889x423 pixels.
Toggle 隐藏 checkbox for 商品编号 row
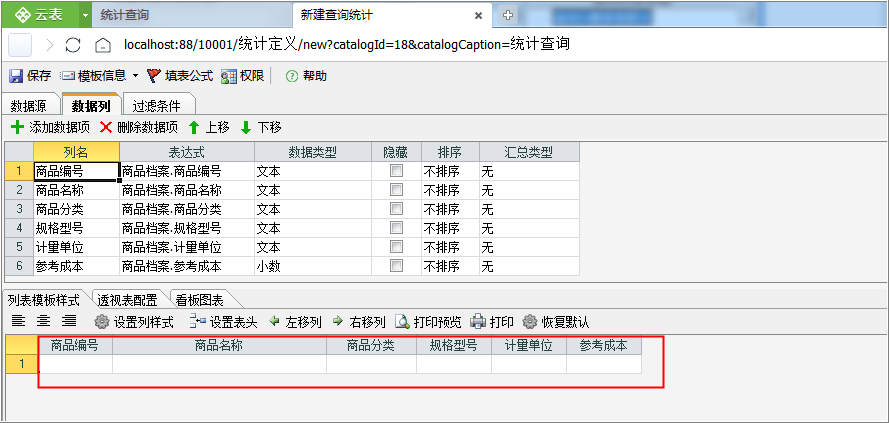tap(396, 171)
